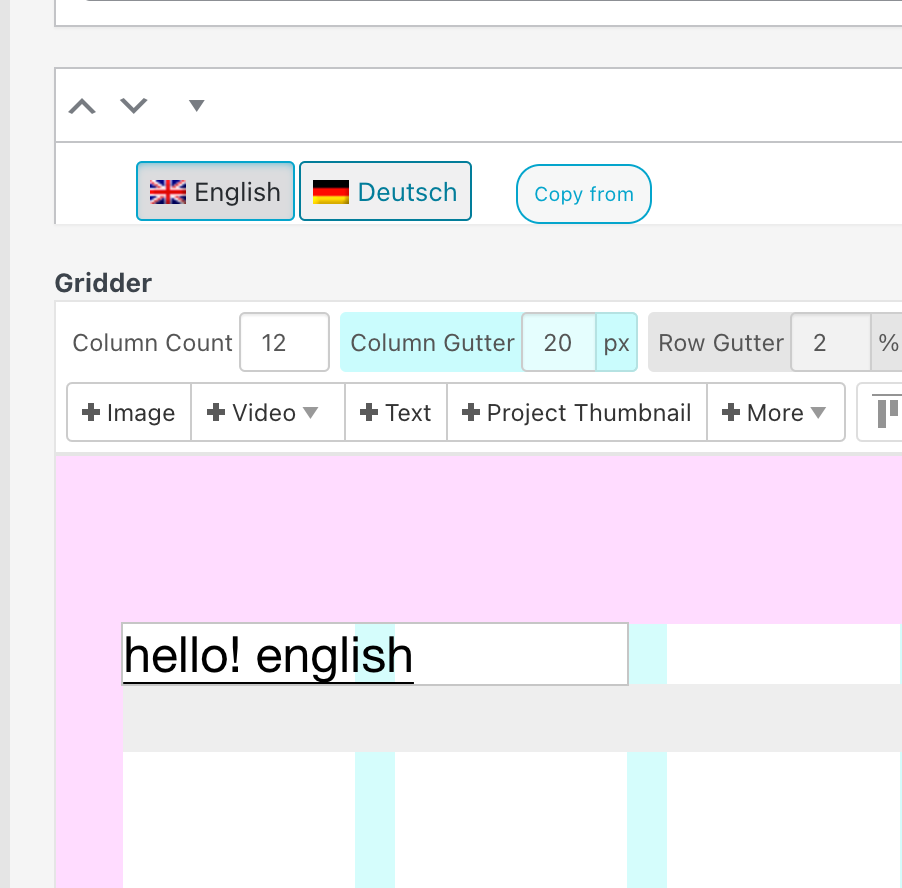Add an image using the + Image button
The width and height of the screenshot is (902, 888).
tap(128, 412)
